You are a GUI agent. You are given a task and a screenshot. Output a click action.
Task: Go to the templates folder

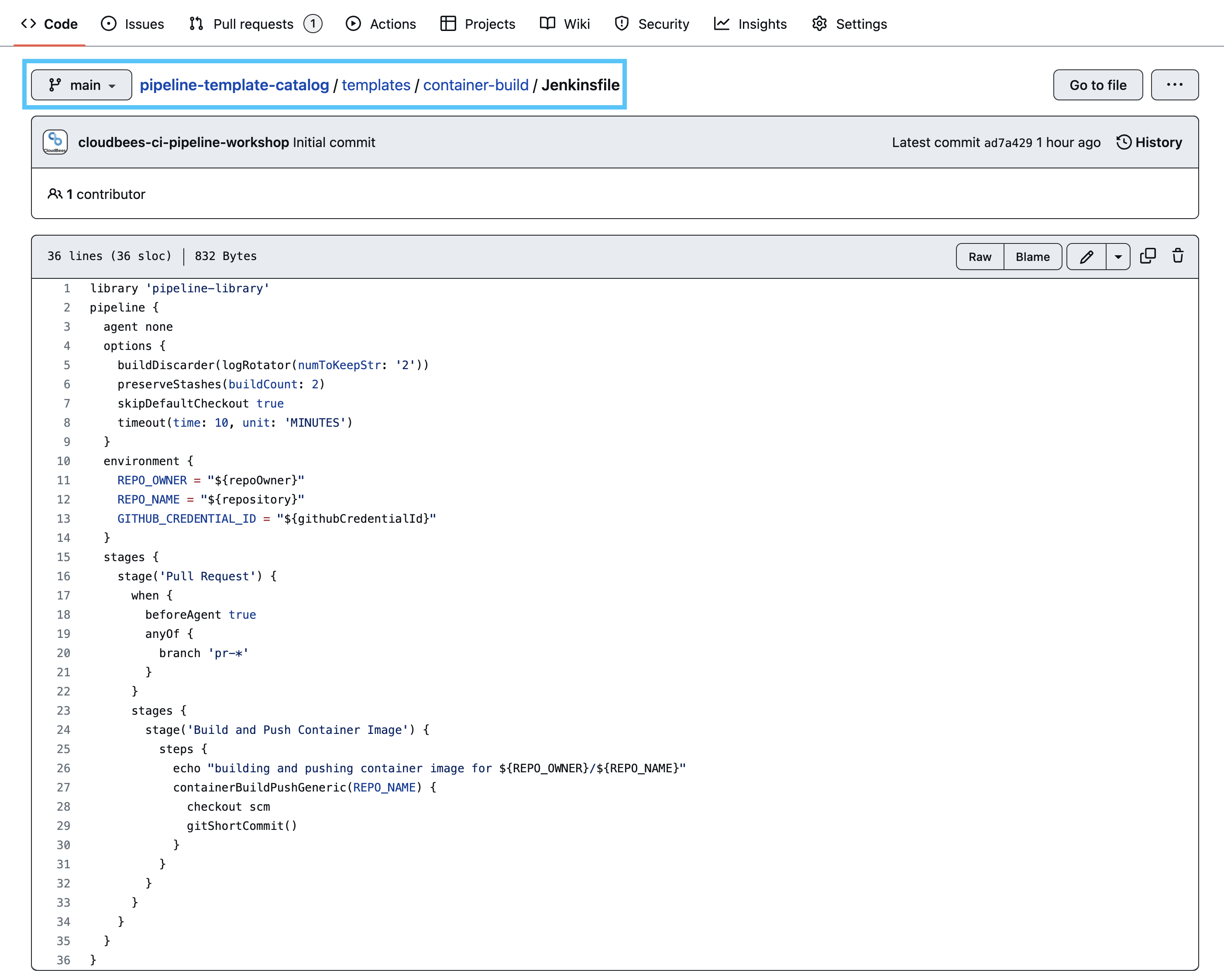[x=376, y=85]
